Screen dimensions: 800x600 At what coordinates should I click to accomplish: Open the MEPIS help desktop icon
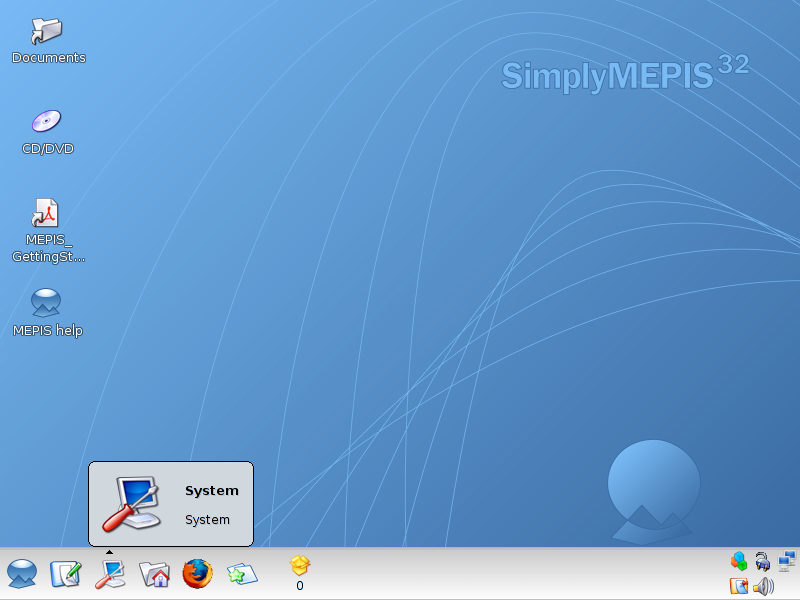pyautogui.click(x=47, y=302)
